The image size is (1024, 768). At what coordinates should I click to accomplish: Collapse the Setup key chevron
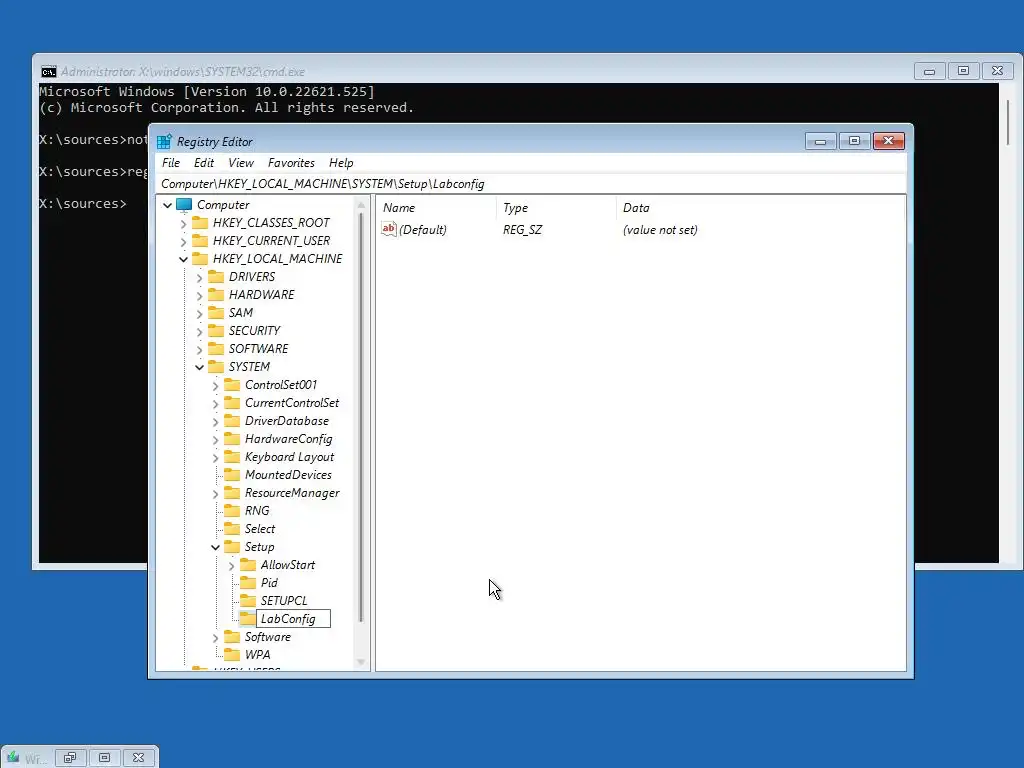tap(216, 547)
